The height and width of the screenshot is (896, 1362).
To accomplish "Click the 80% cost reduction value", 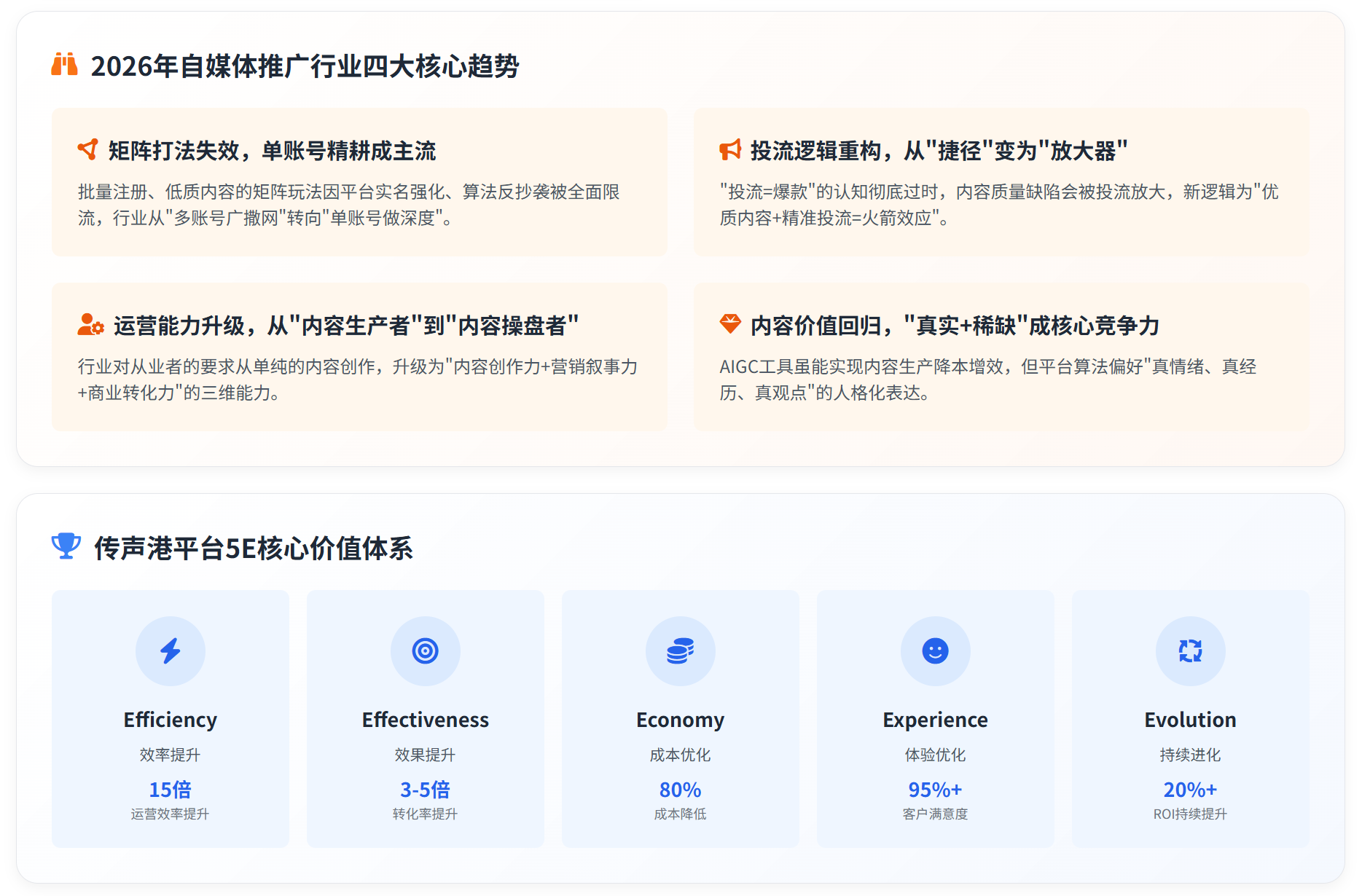I will (x=681, y=790).
